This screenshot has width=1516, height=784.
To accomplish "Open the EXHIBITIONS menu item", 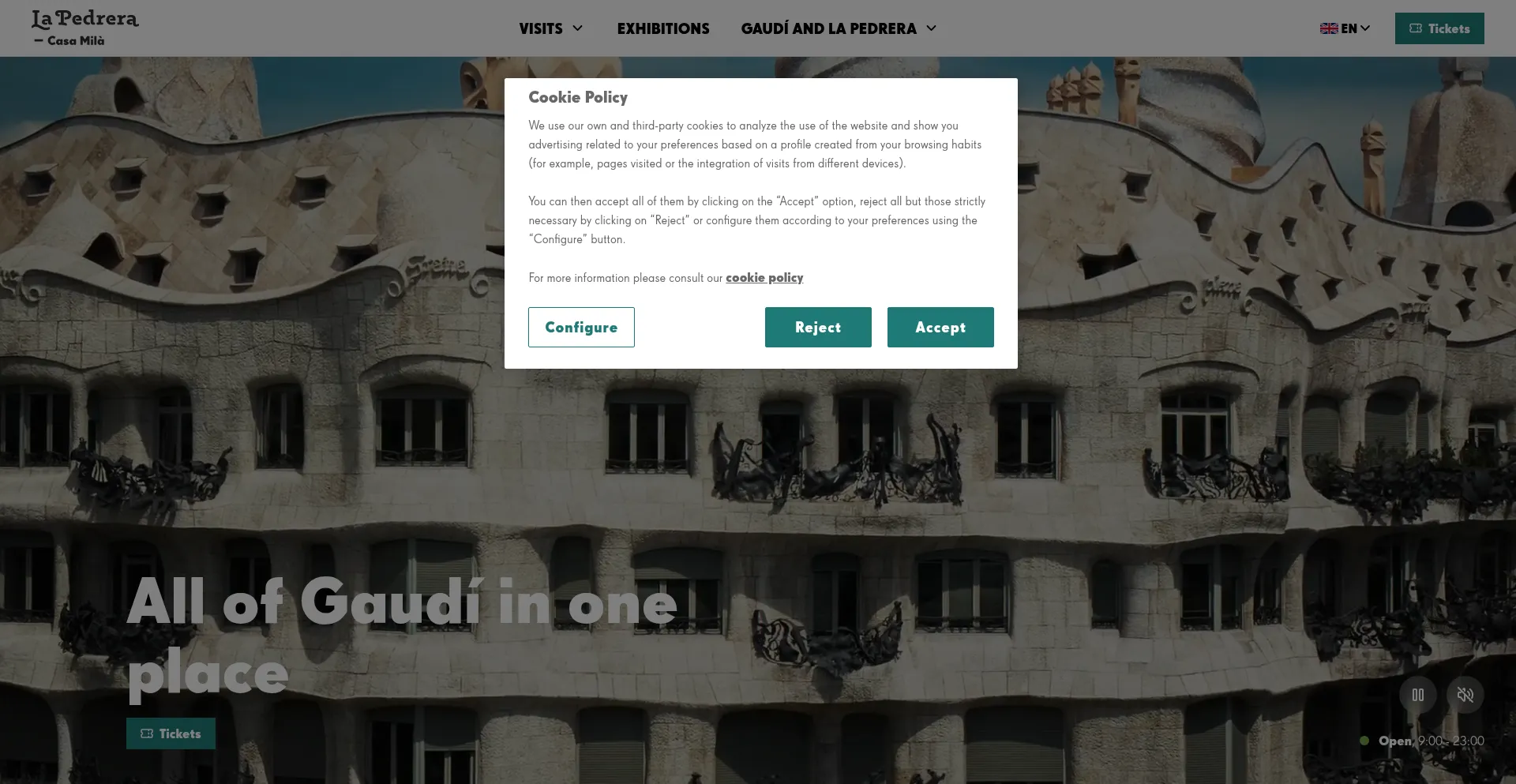I will [663, 28].
